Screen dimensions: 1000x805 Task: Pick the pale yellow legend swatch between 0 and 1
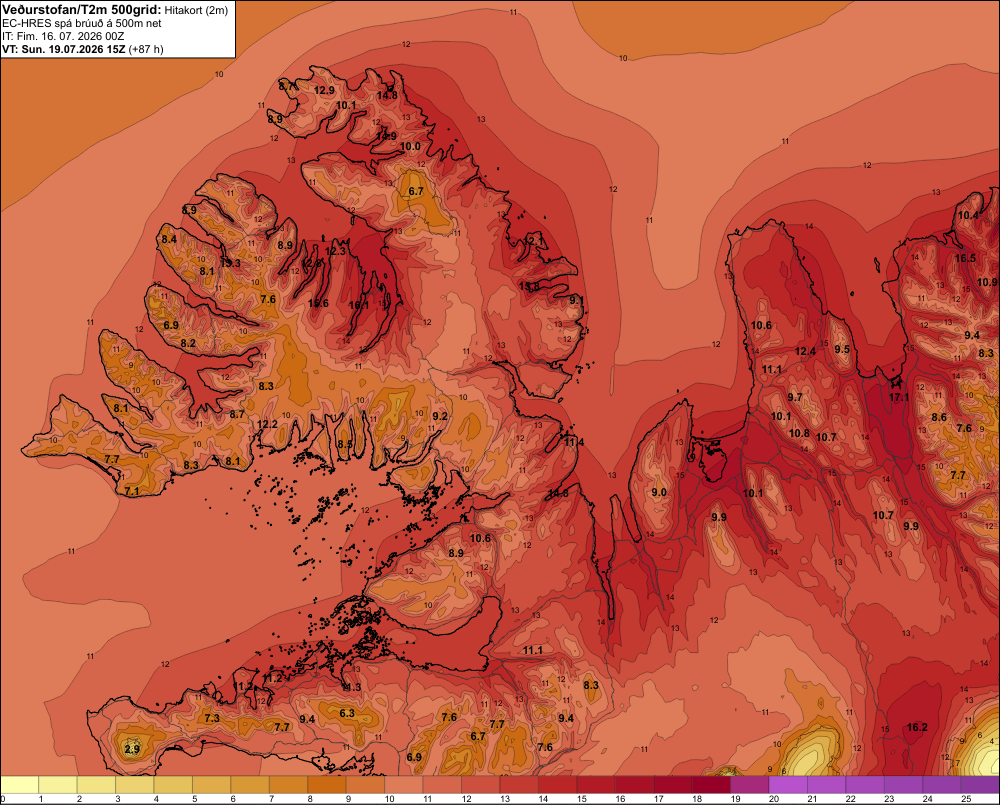[x=20, y=784]
